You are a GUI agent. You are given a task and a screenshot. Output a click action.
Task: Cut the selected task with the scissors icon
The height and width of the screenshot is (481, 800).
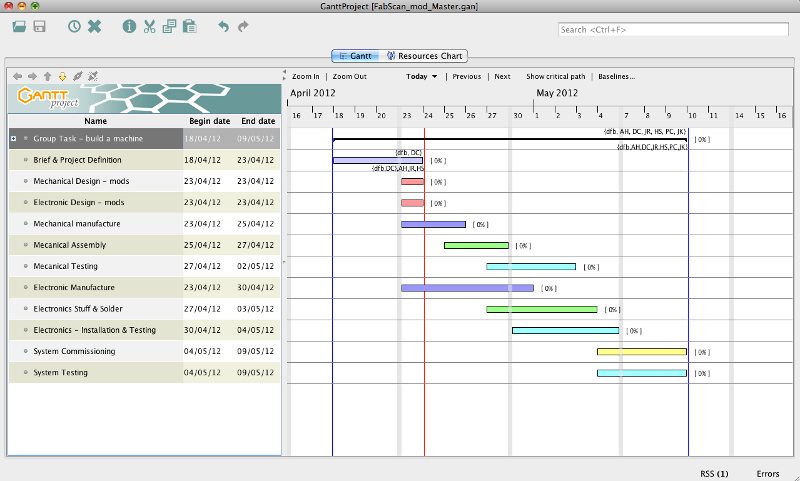click(x=149, y=26)
